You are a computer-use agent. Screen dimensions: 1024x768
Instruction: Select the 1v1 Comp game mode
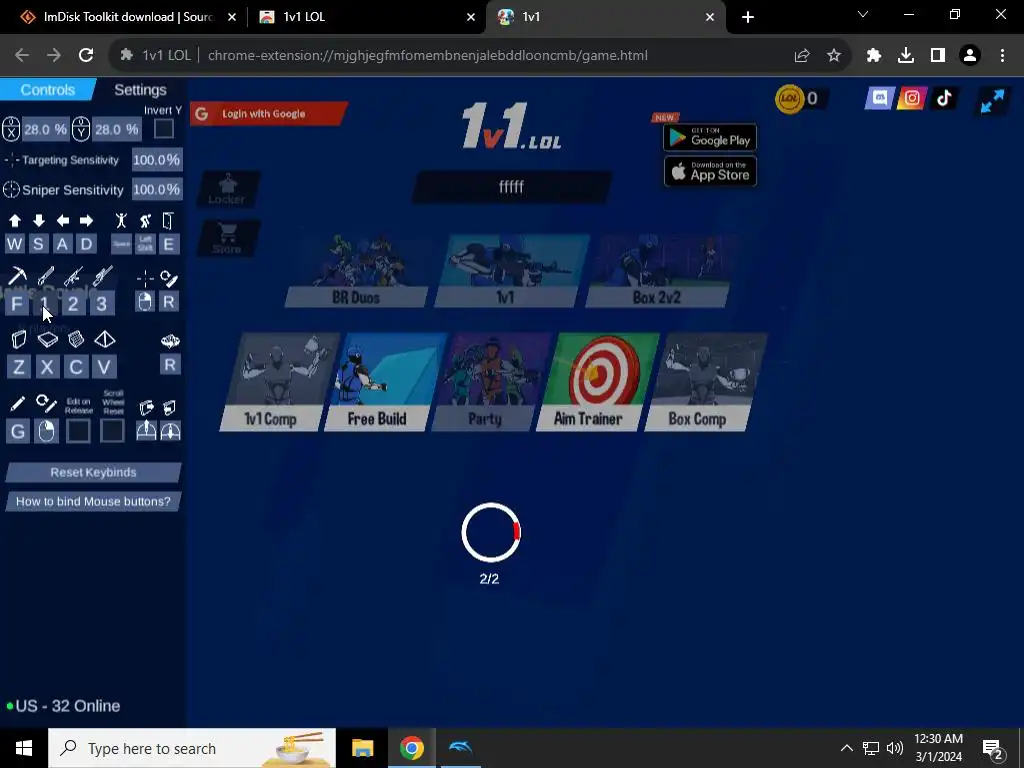point(278,382)
